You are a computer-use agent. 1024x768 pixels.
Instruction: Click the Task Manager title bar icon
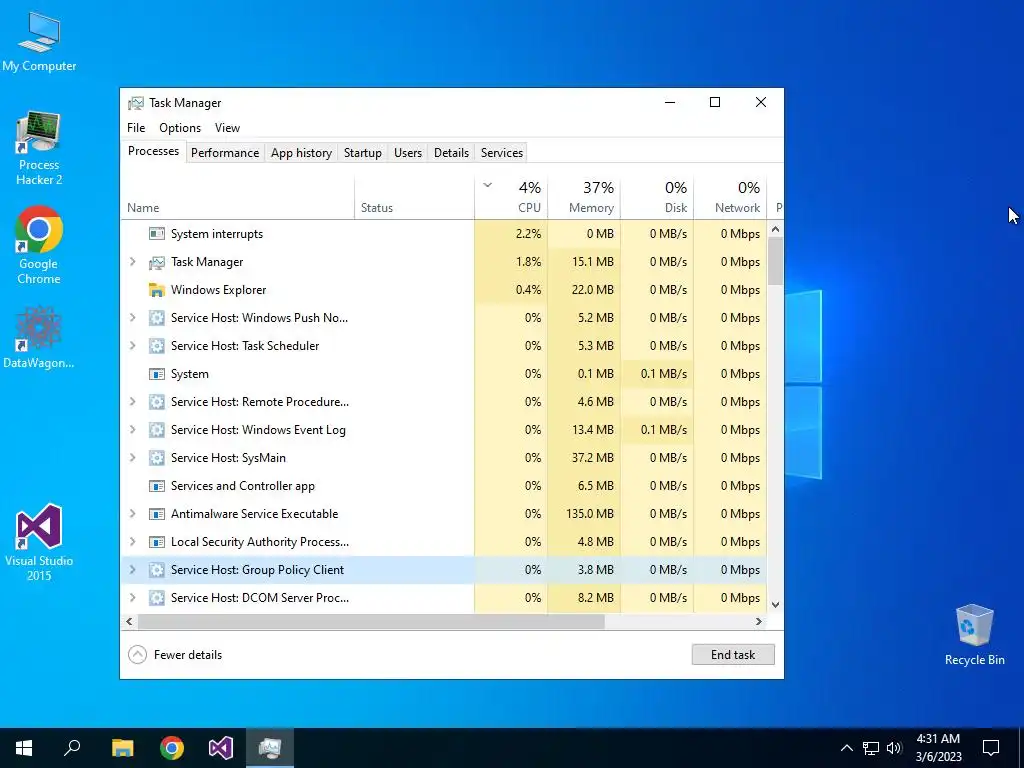pos(136,103)
